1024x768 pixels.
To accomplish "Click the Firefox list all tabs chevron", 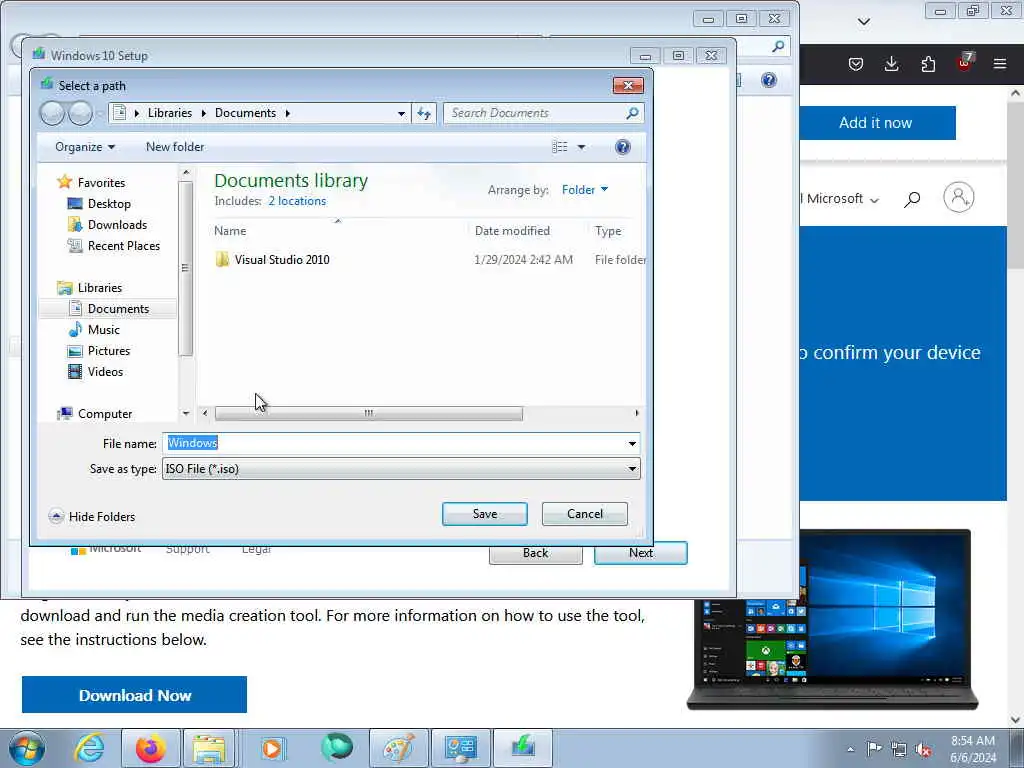I will tap(863, 22).
